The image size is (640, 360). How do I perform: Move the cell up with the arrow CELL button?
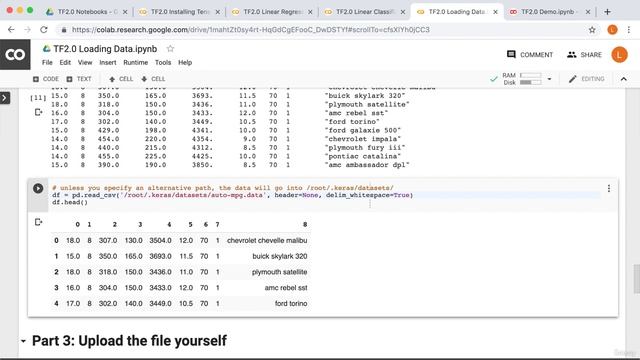121,79
